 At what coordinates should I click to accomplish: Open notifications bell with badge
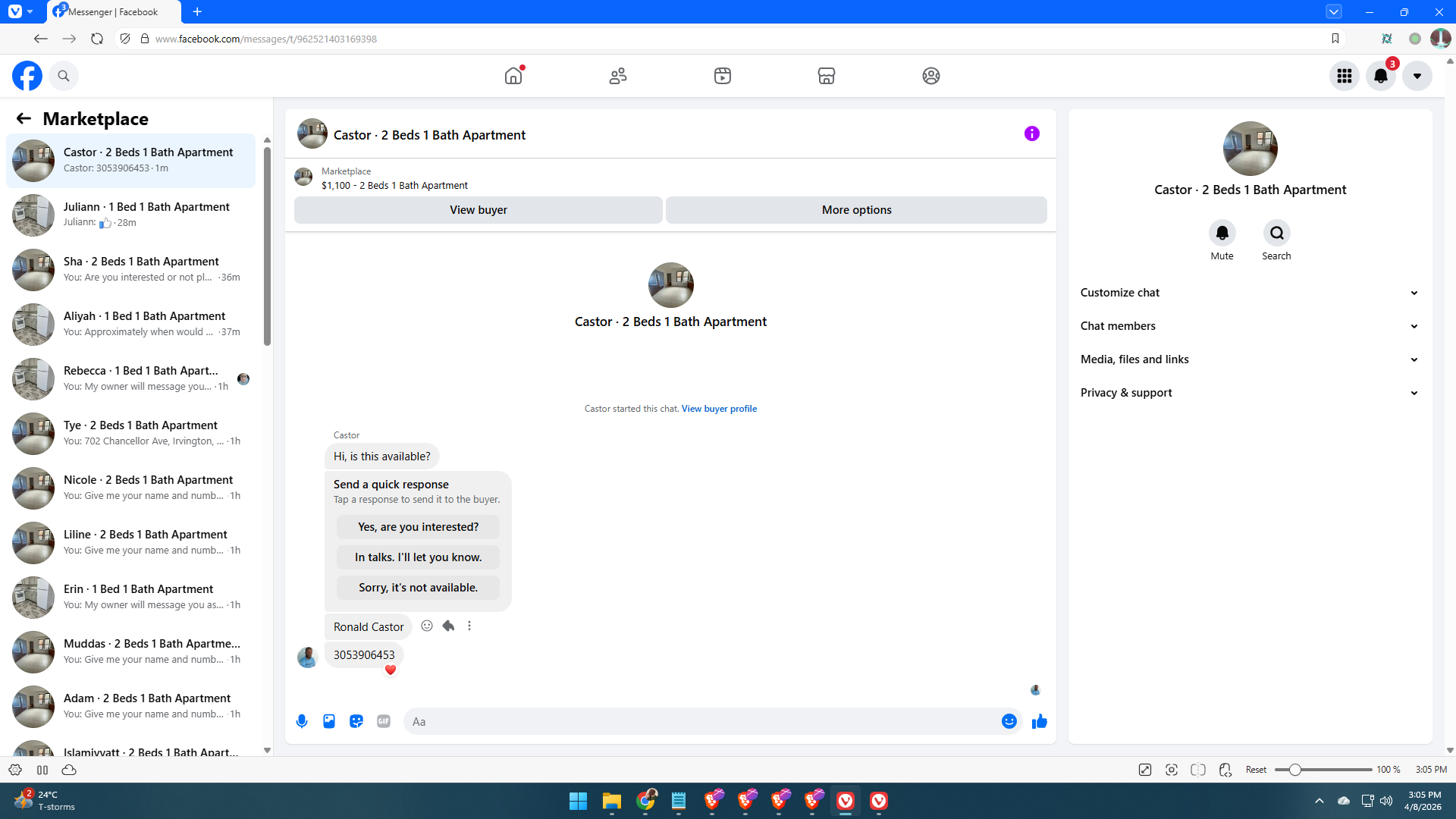pyautogui.click(x=1380, y=76)
